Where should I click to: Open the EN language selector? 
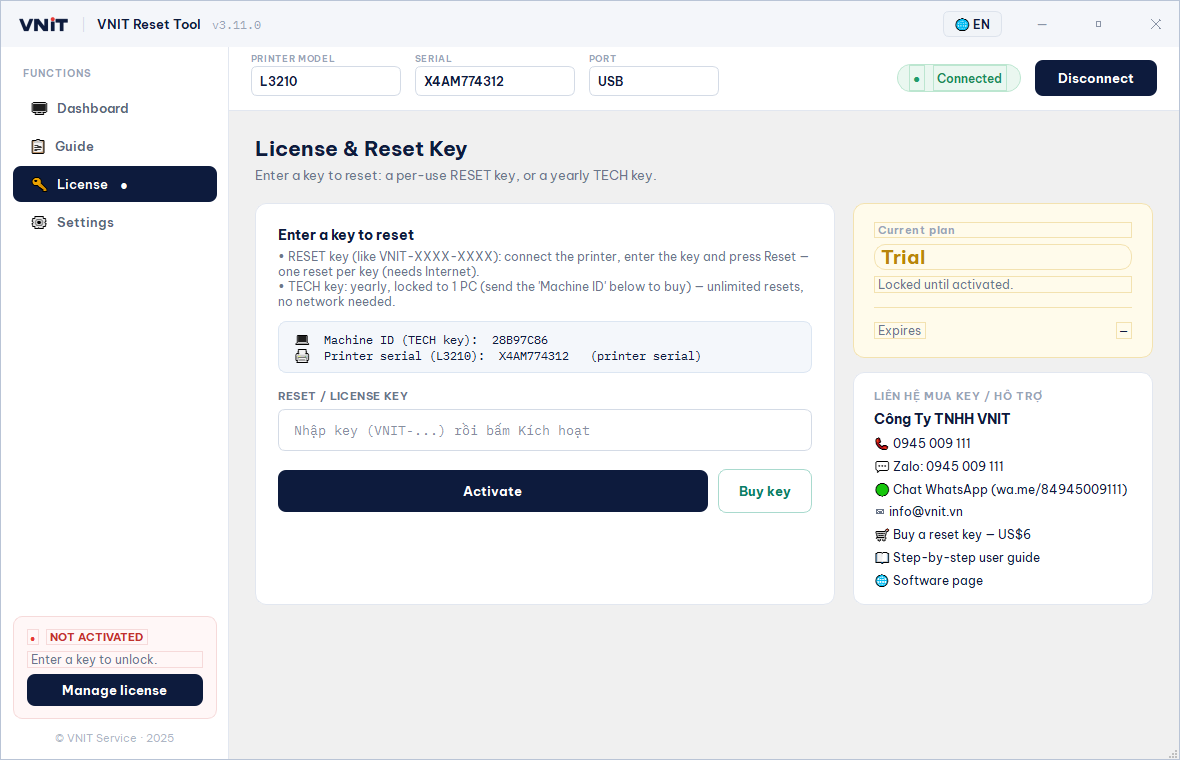(x=972, y=25)
